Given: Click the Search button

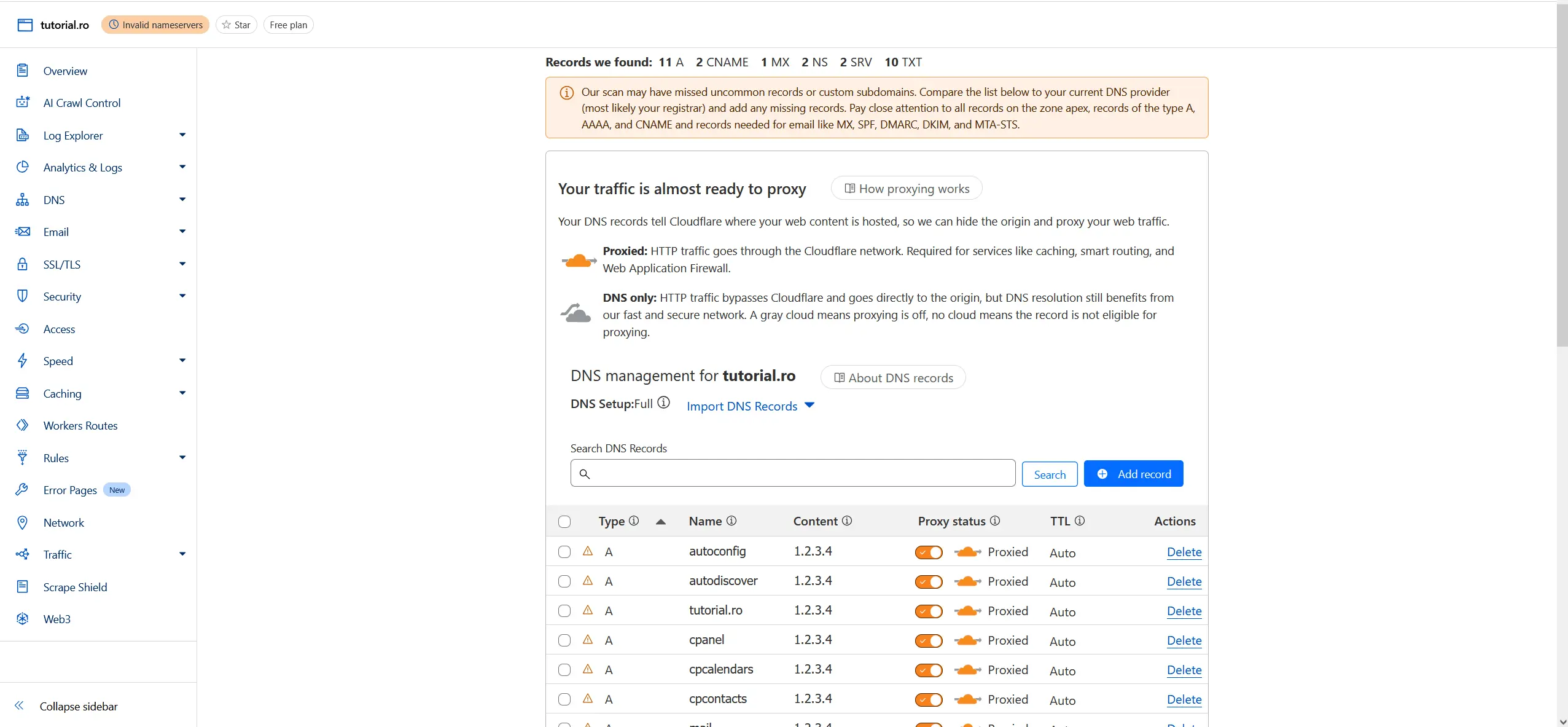Looking at the screenshot, I should click(1050, 474).
